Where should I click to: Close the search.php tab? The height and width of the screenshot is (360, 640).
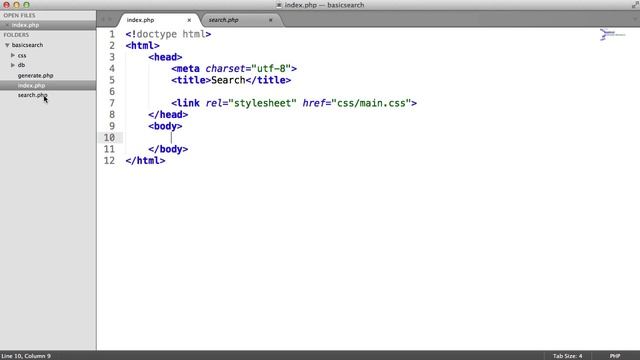pos(270,20)
